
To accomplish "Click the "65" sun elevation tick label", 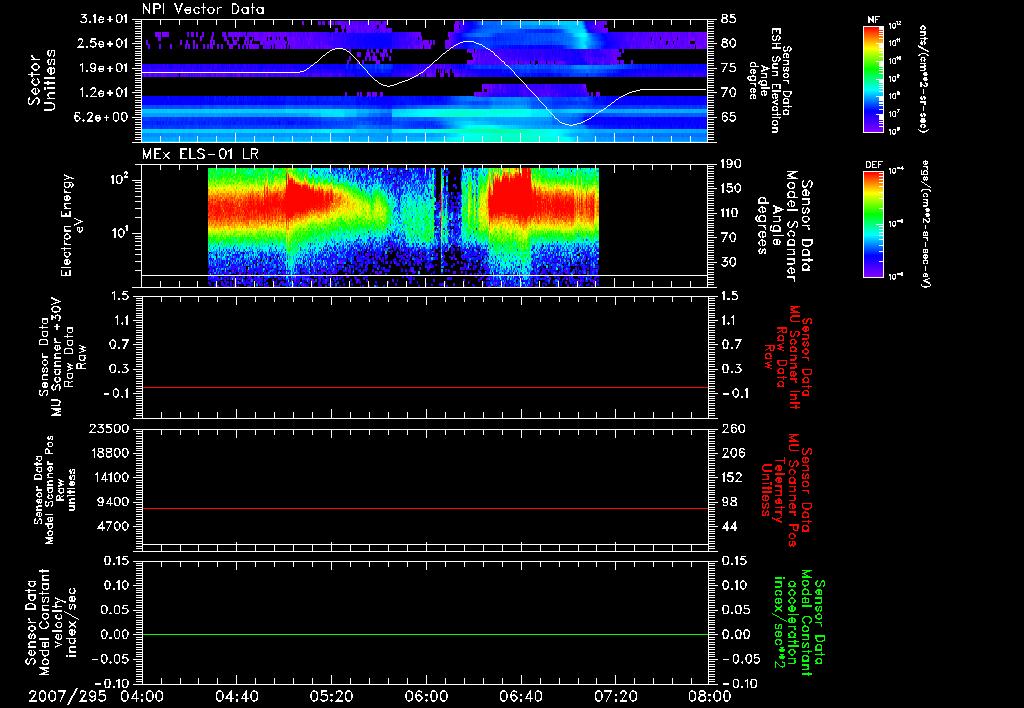I will pos(729,117).
